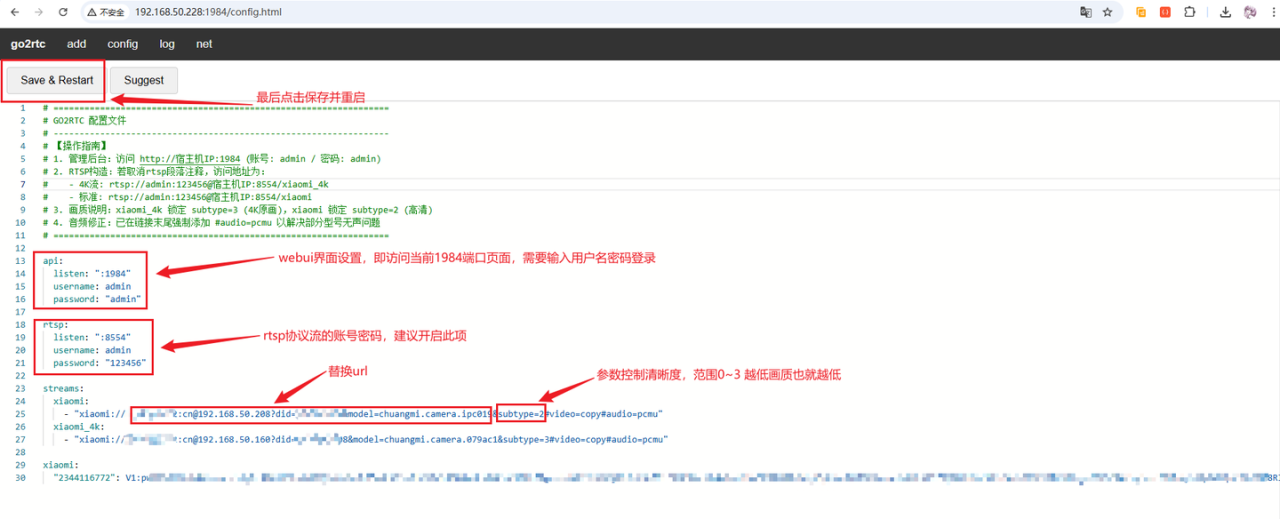1280x519 pixels.
Task: Click the browser forward arrow
Action: [38, 12]
